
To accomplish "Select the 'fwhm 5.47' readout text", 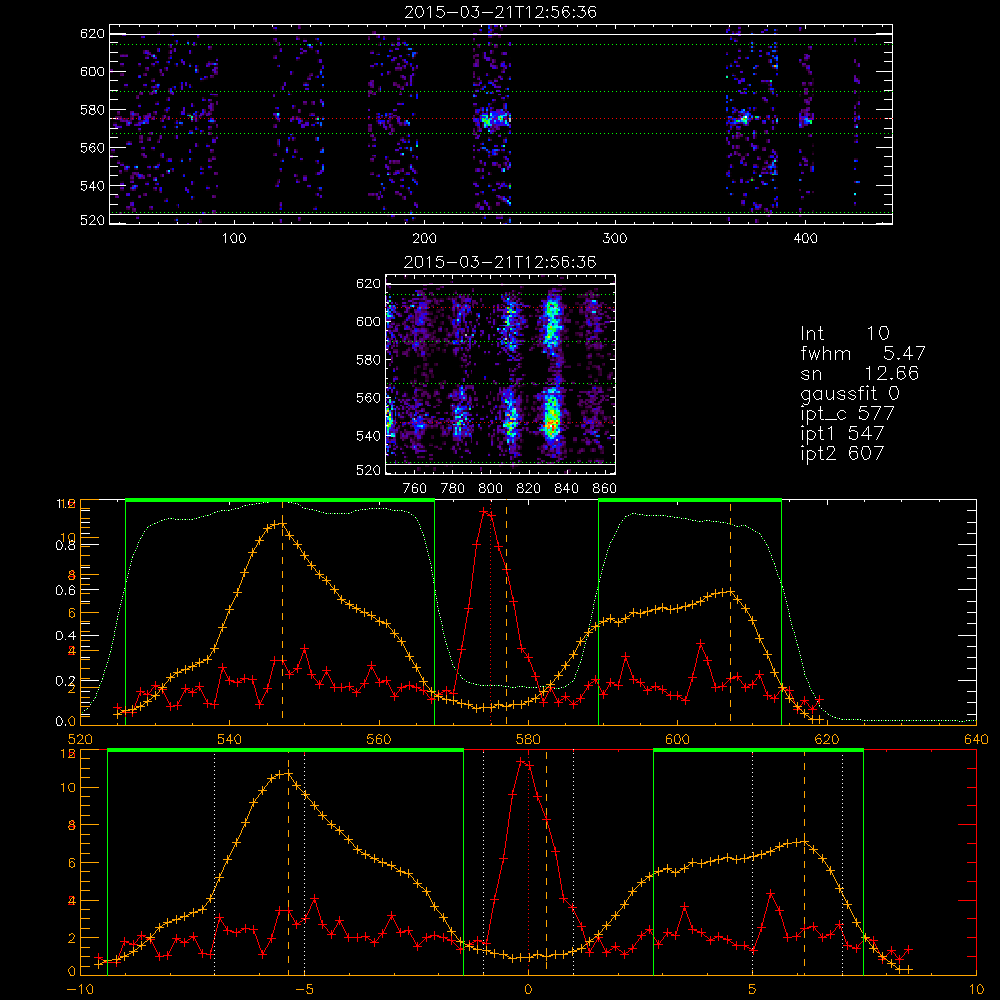I will tap(863, 353).
